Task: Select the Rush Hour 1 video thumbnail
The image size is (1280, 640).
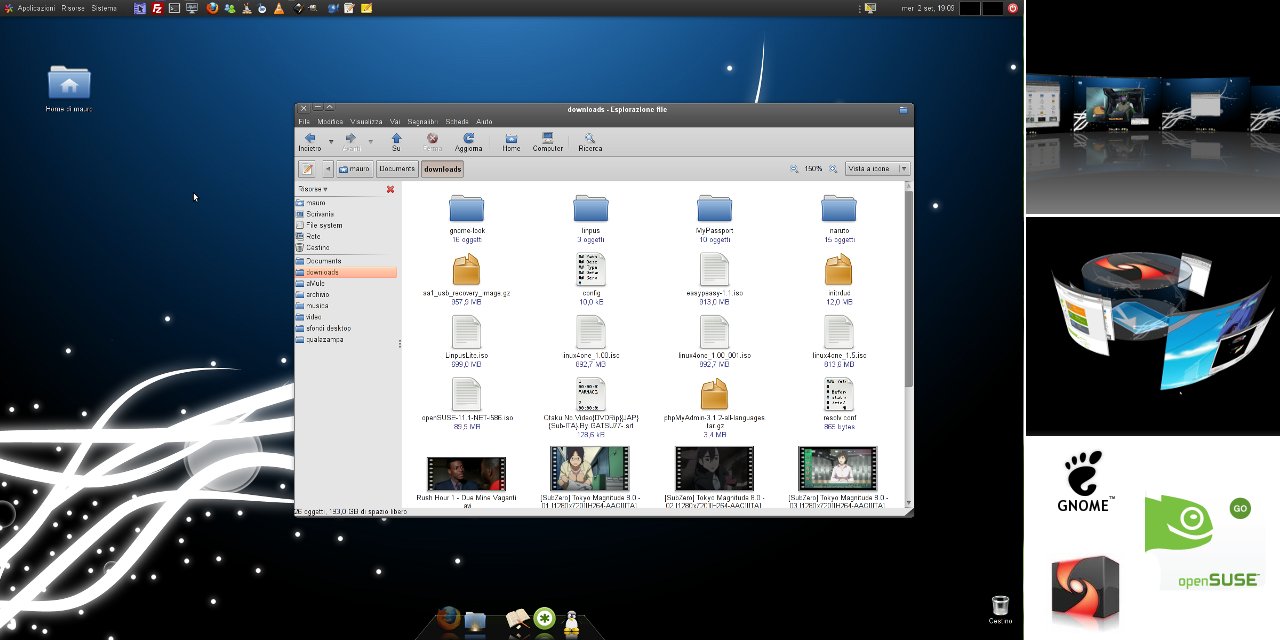Action: point(466,473)
